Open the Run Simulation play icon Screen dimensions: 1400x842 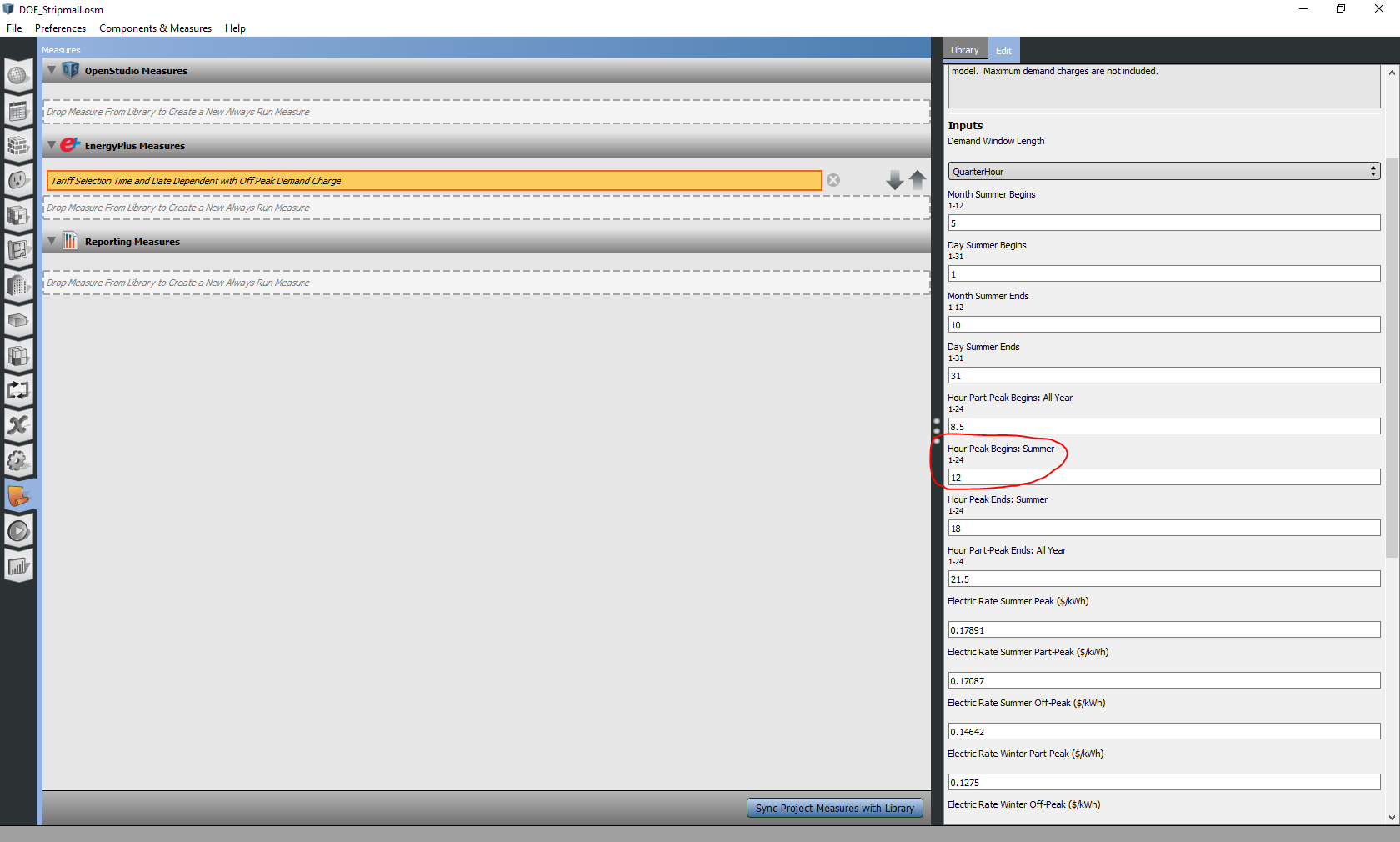point(18,530)
